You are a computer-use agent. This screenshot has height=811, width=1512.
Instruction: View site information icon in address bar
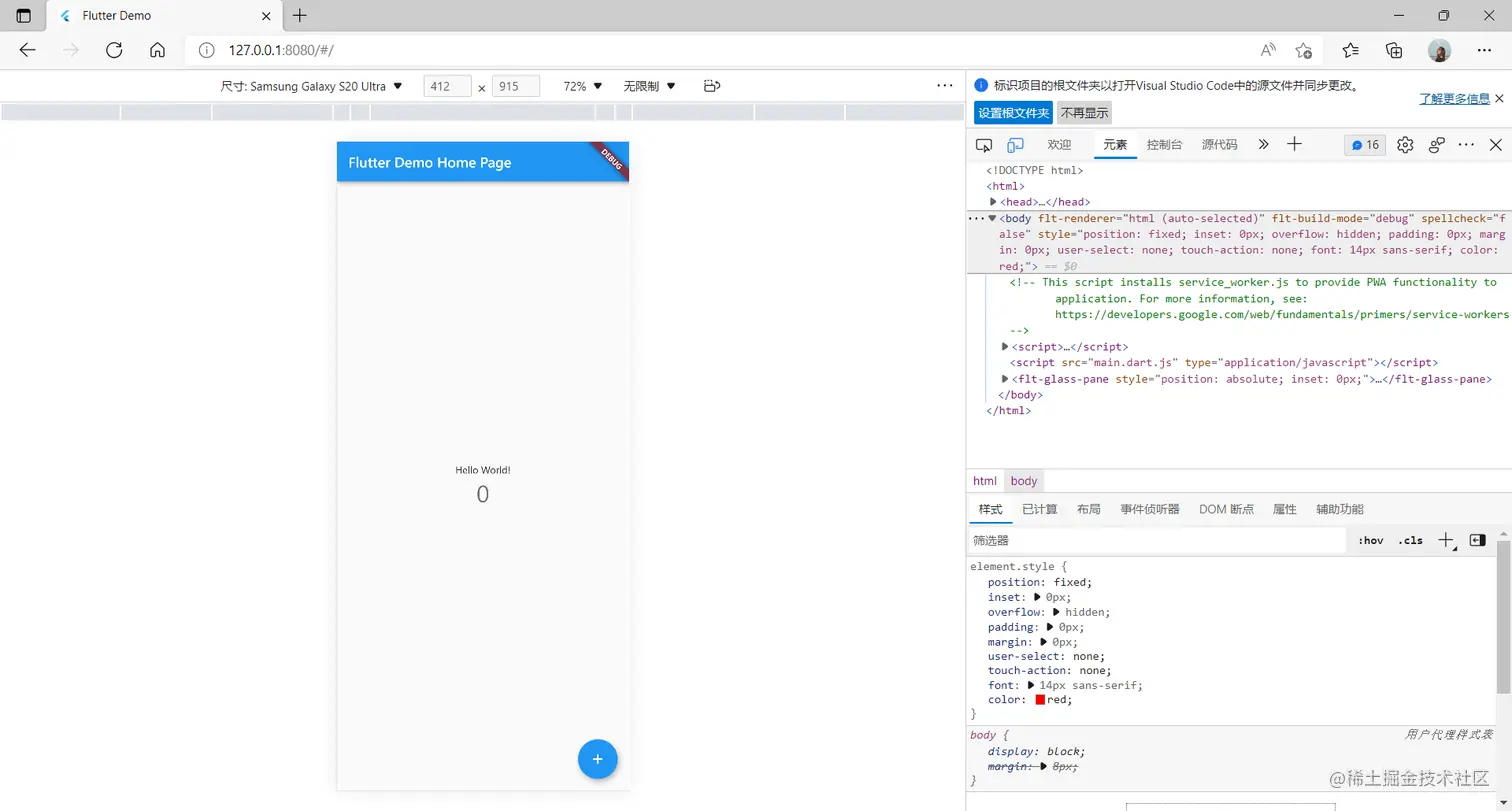coord(207,50)
